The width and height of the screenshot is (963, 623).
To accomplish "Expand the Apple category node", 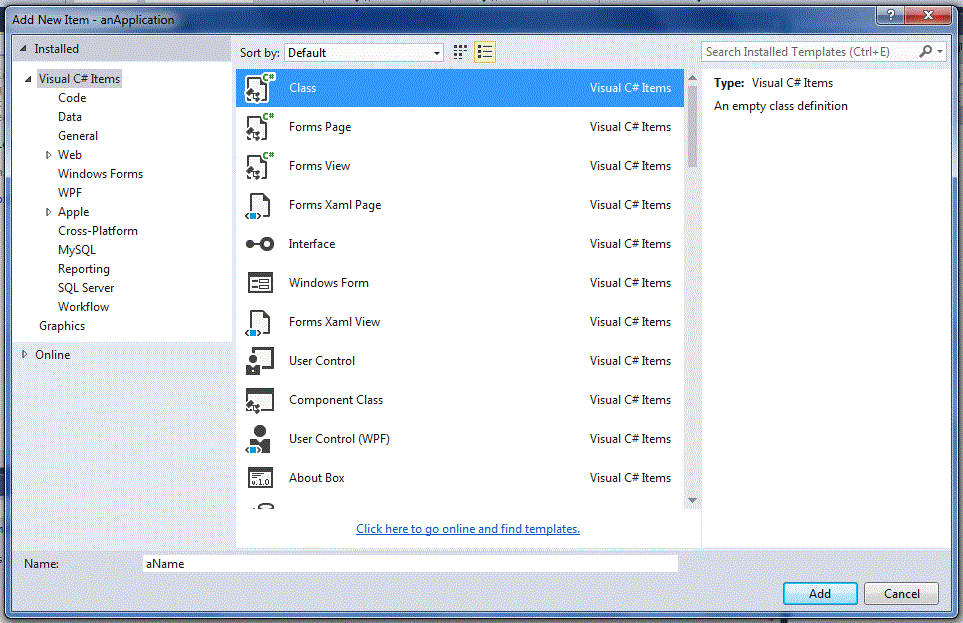I will click(48, 212).
